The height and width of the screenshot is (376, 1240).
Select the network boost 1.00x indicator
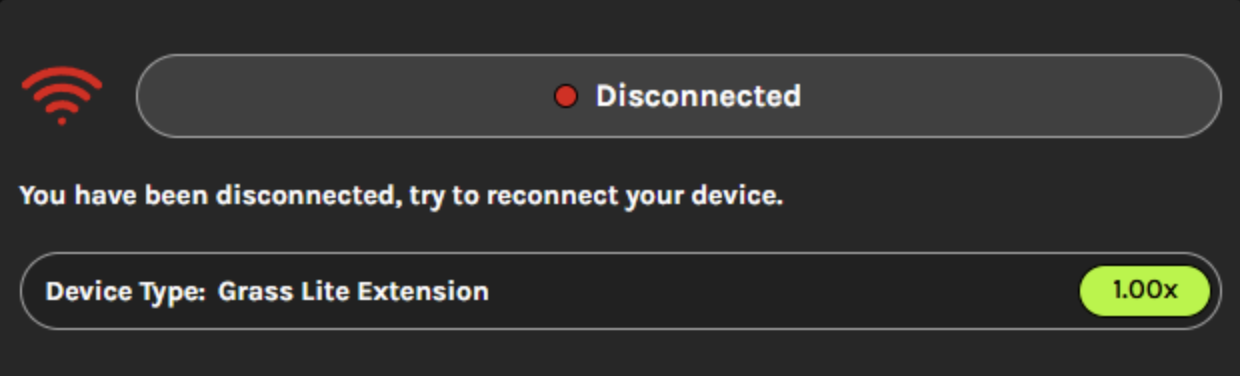pyautogui.click(x=1145, y=291)
